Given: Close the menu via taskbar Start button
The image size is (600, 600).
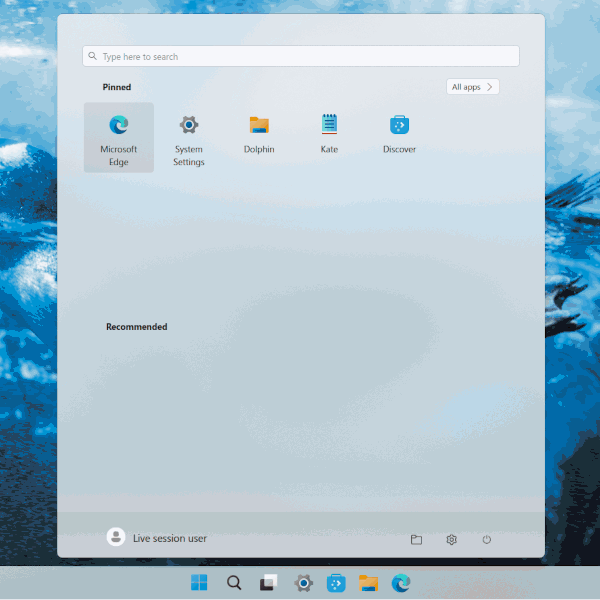Looking at the screenshot, I should tap(200, 583).
